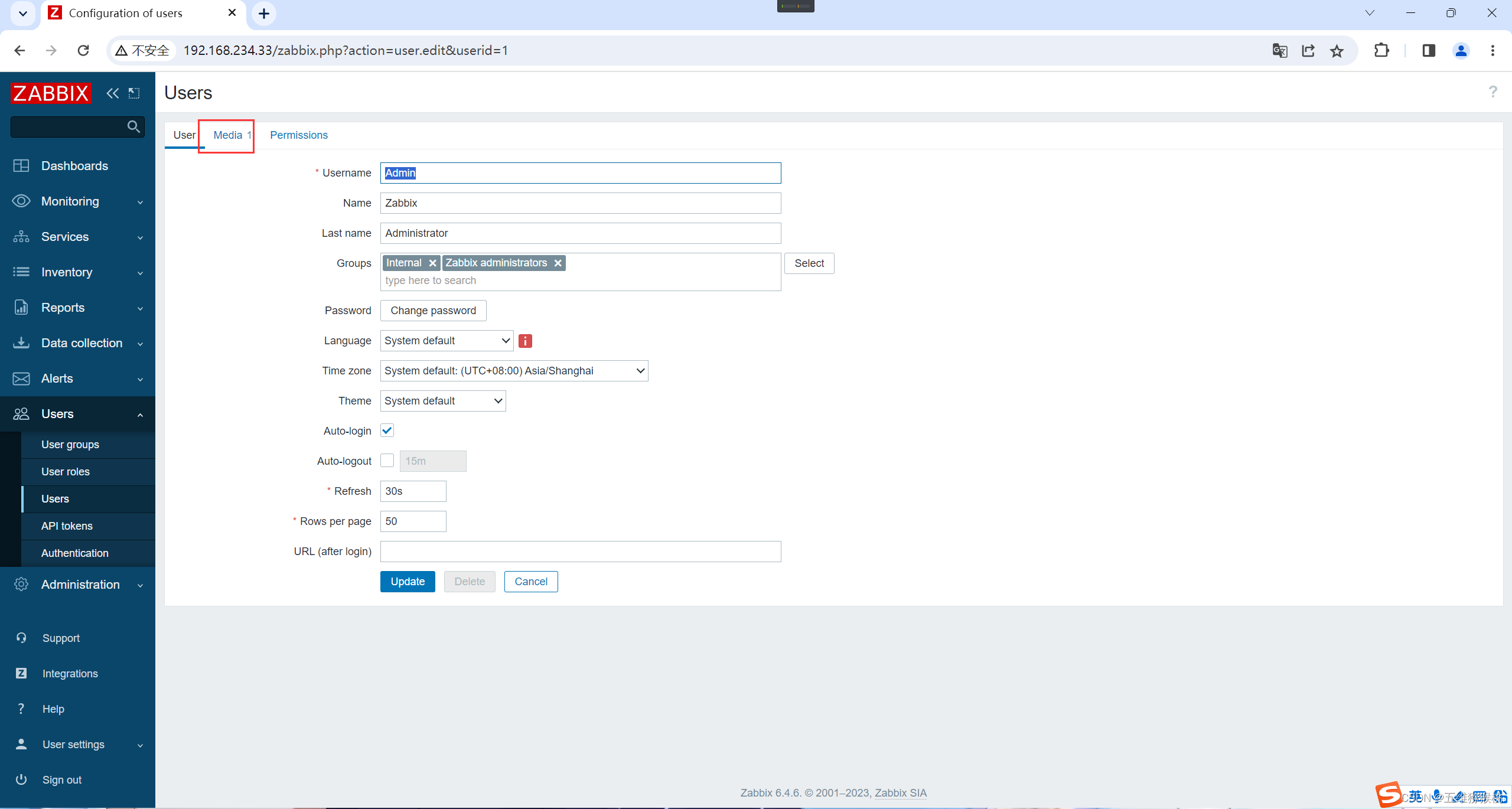Click Update button
The width and height of the screenshot is (1512, 809).
click(407, 581)
